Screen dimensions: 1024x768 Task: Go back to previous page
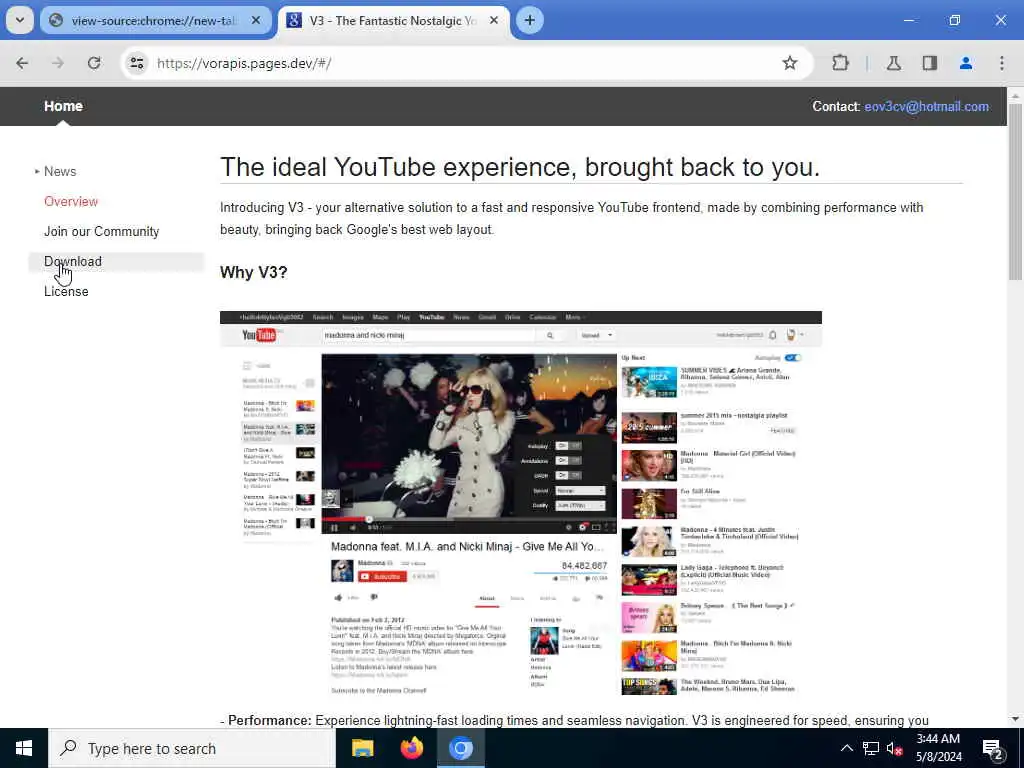(x=22, y=63)
